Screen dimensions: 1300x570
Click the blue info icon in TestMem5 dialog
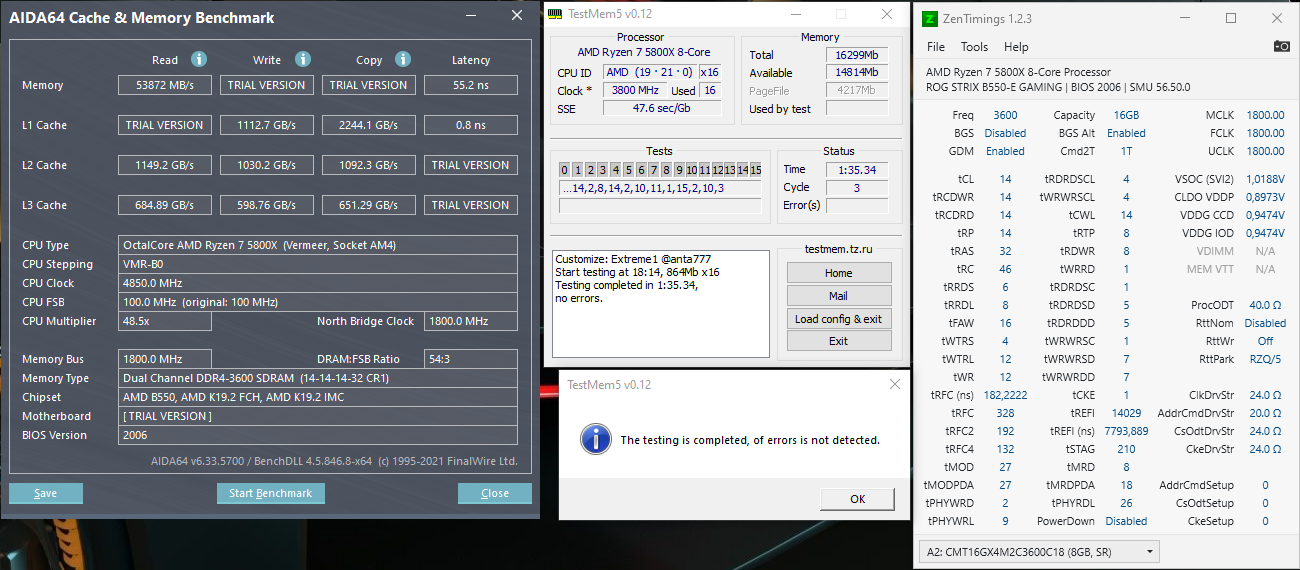point(597,438)
